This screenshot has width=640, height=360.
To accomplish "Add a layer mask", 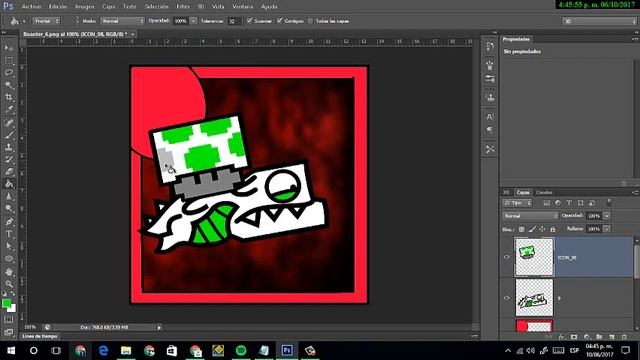I will (x=574, y=337).
